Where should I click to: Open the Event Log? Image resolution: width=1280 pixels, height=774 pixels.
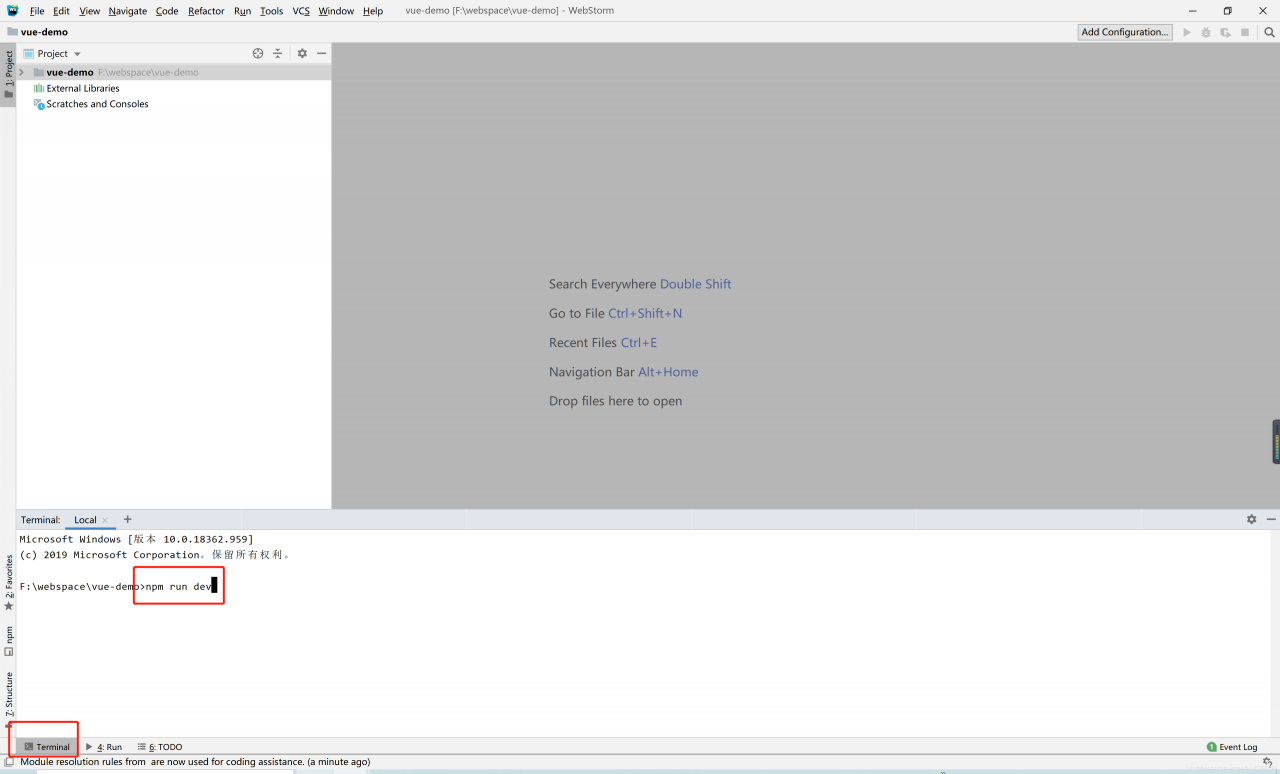(1232, 747)
